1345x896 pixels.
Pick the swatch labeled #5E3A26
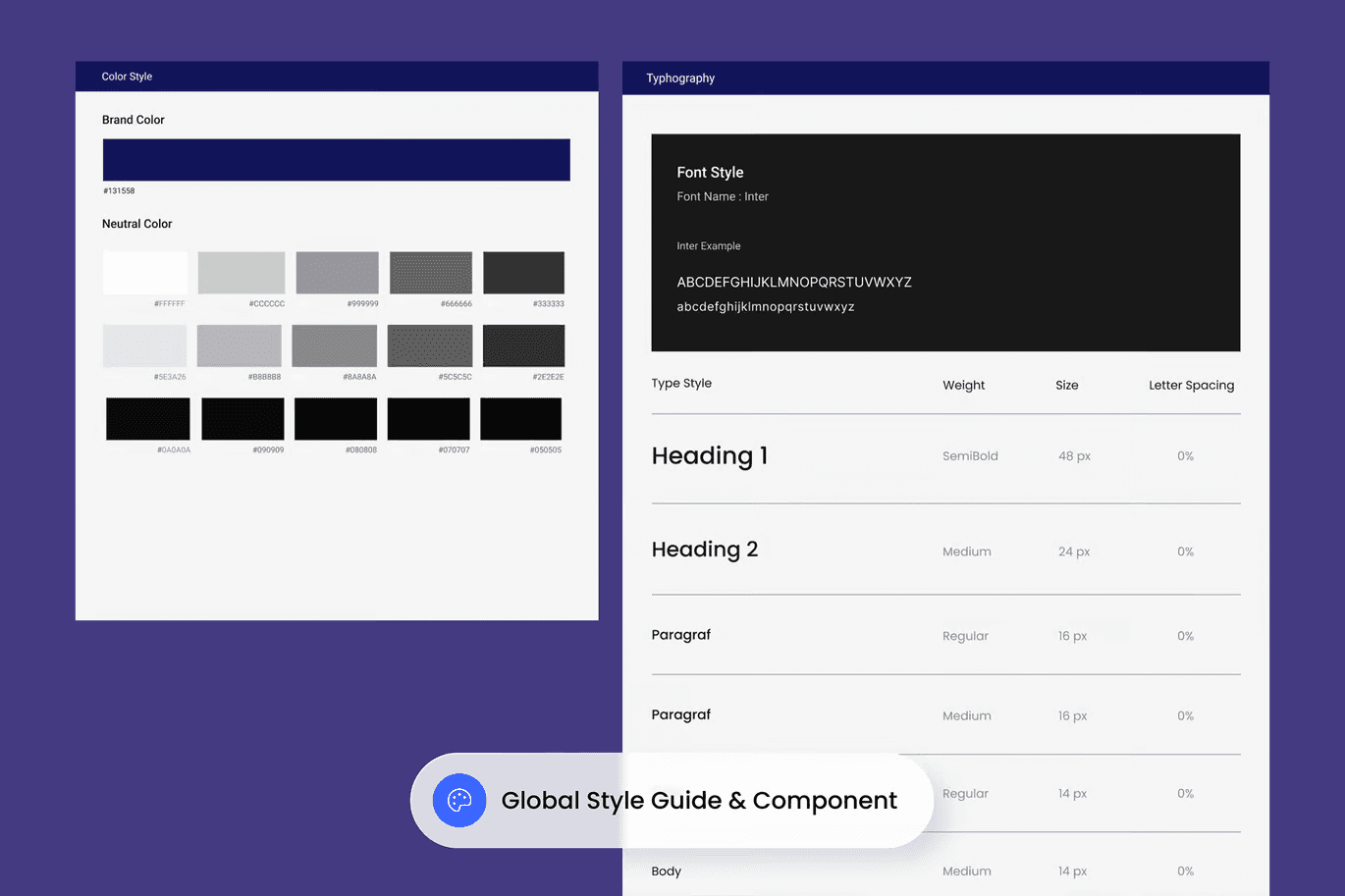(x=145, y=346)
